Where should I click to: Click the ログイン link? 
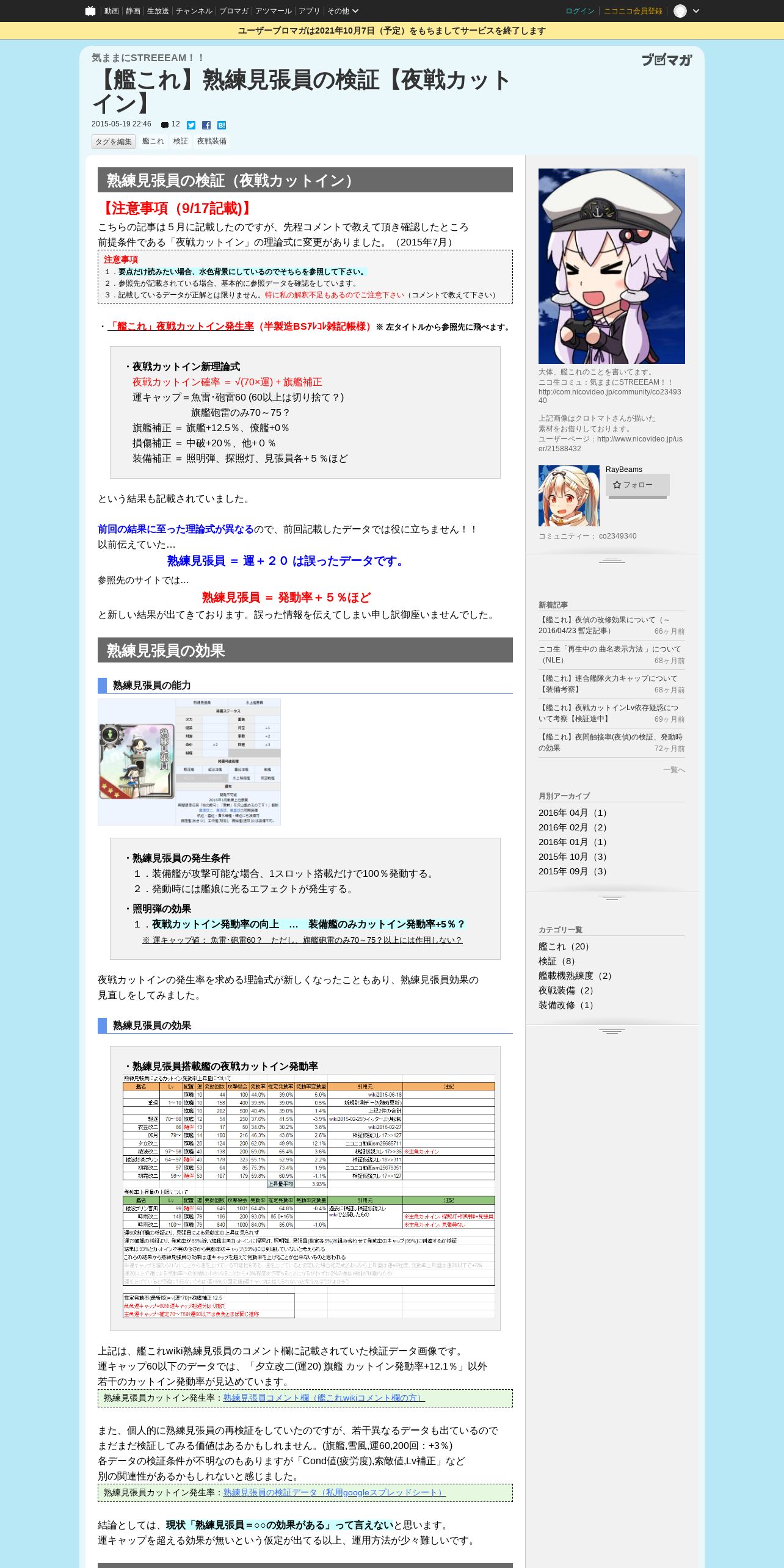coord(579,11)
